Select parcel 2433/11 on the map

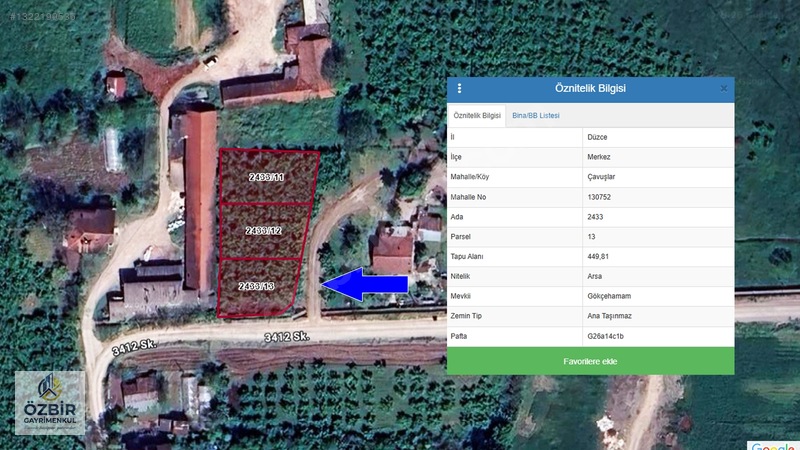tap(266, 177)
